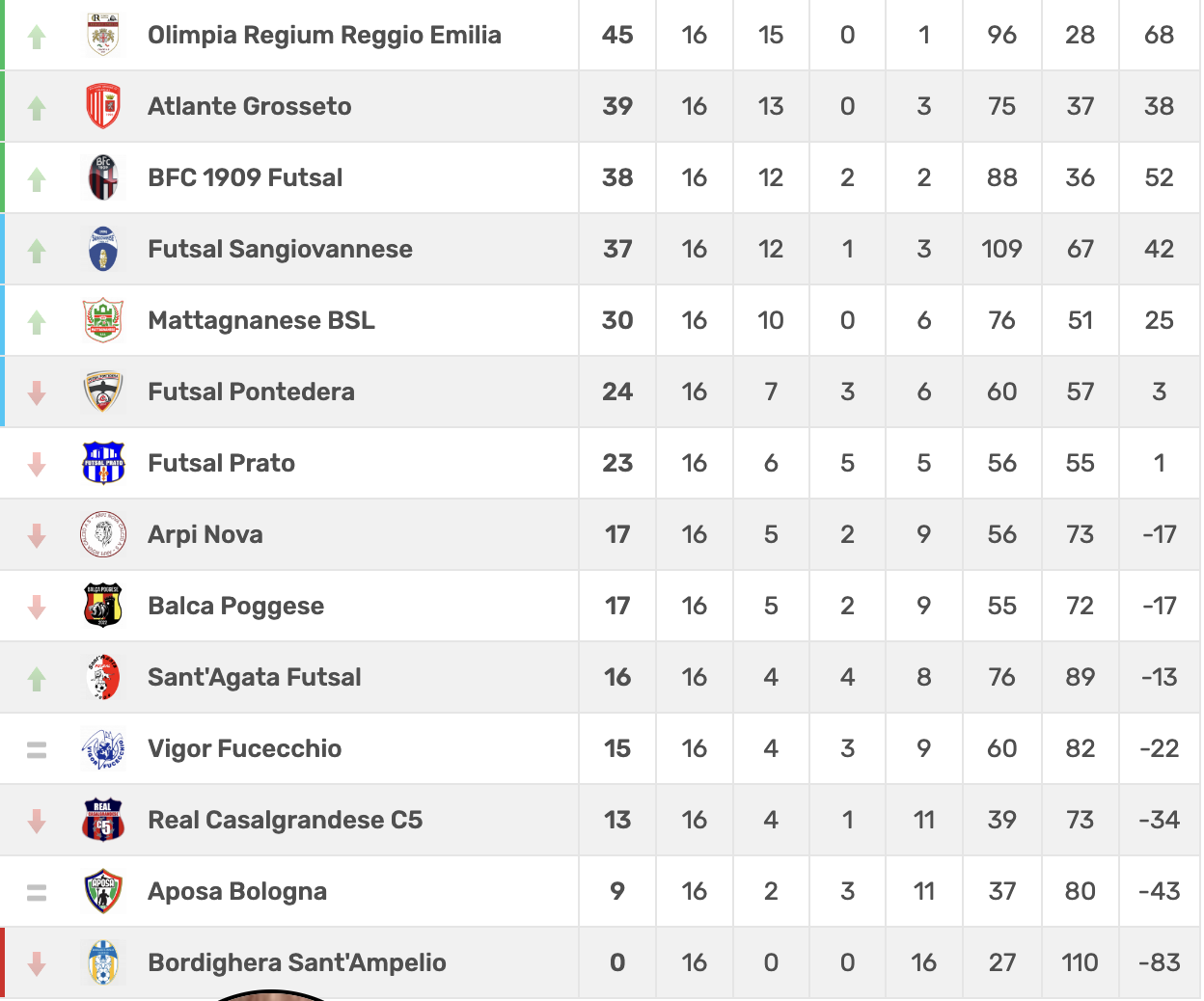Click the Futsal Sangiovannese team crest
The height and width of the screenshot is (1001, 1204).
point(103,249)
